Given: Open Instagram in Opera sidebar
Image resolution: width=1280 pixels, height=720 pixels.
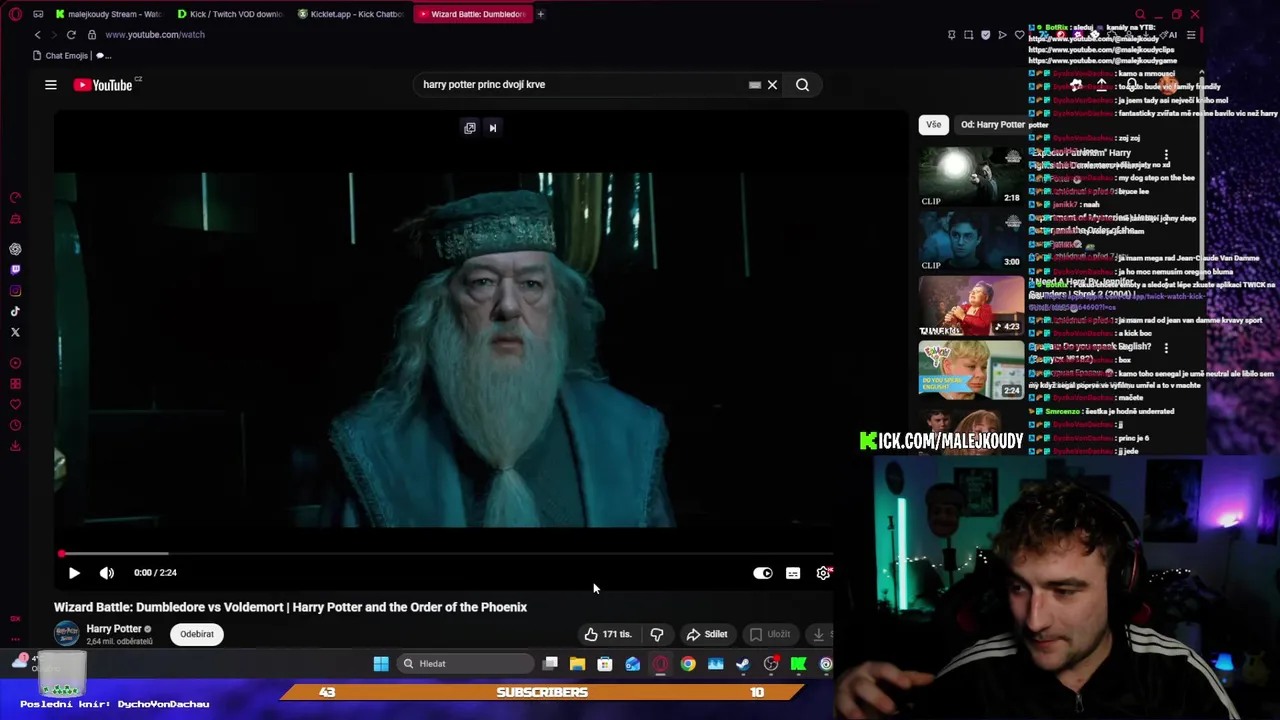Looking at the screenshot, I should 15,291.
